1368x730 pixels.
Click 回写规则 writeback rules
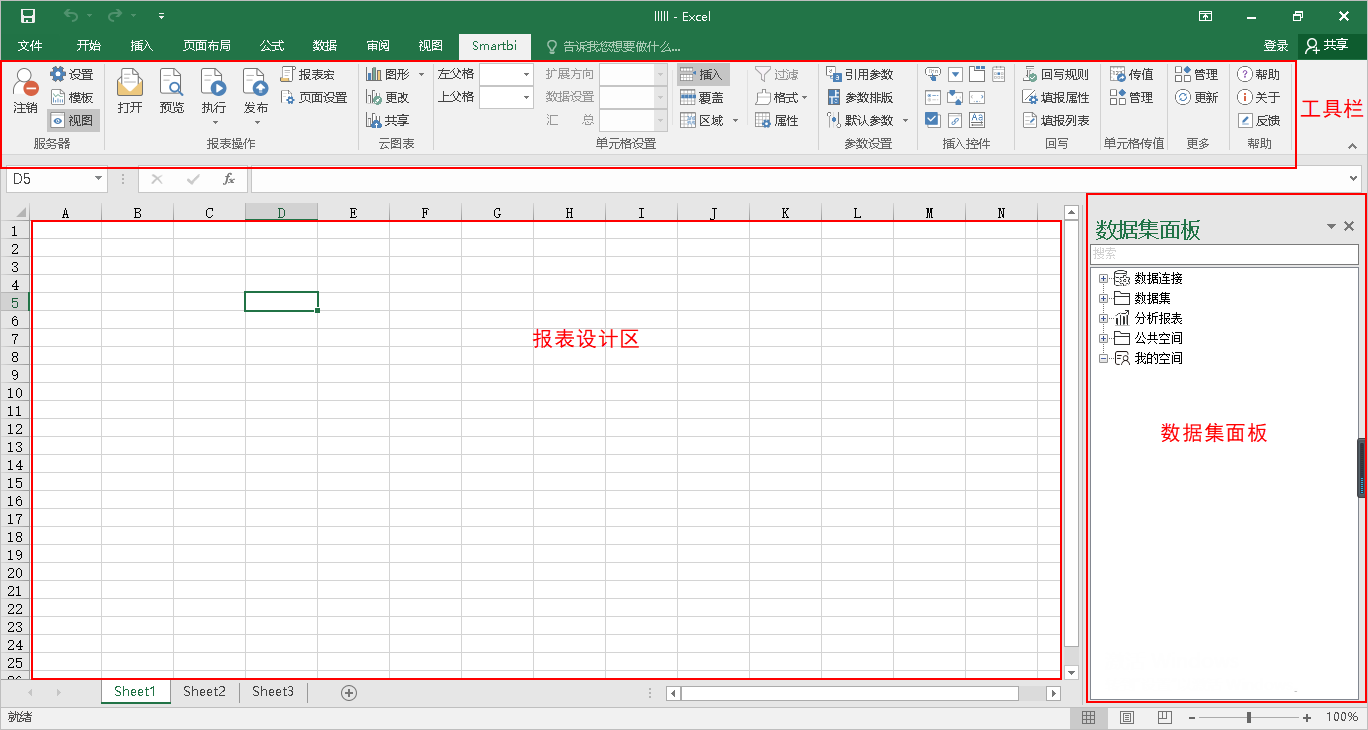click(1056, 74)
